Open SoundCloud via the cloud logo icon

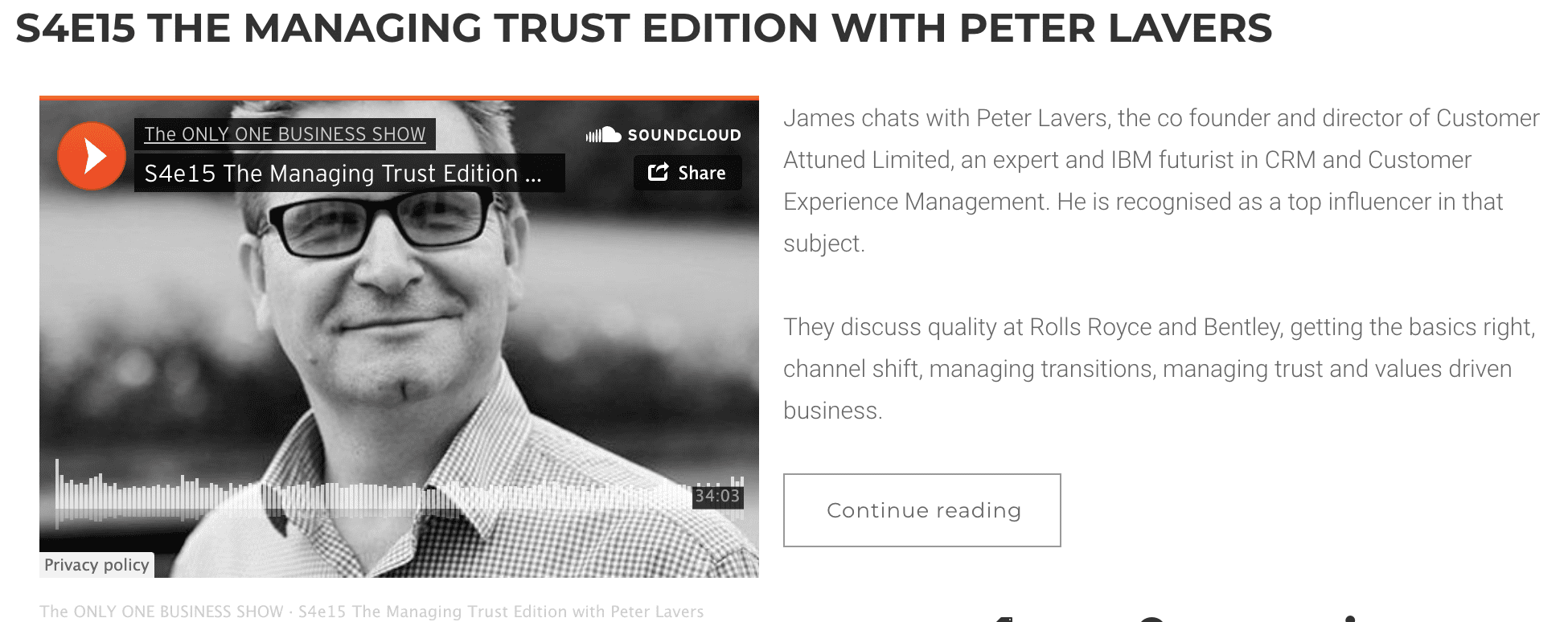[x=603, y=135]
